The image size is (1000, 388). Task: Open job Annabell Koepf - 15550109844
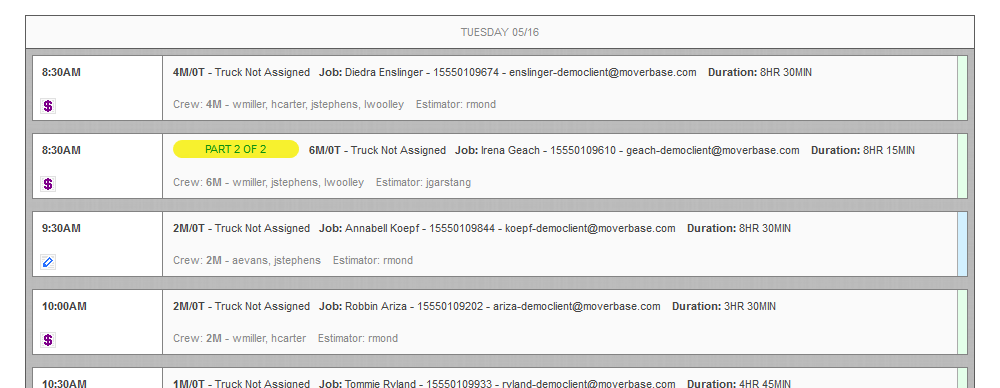(x=497, y=228)
